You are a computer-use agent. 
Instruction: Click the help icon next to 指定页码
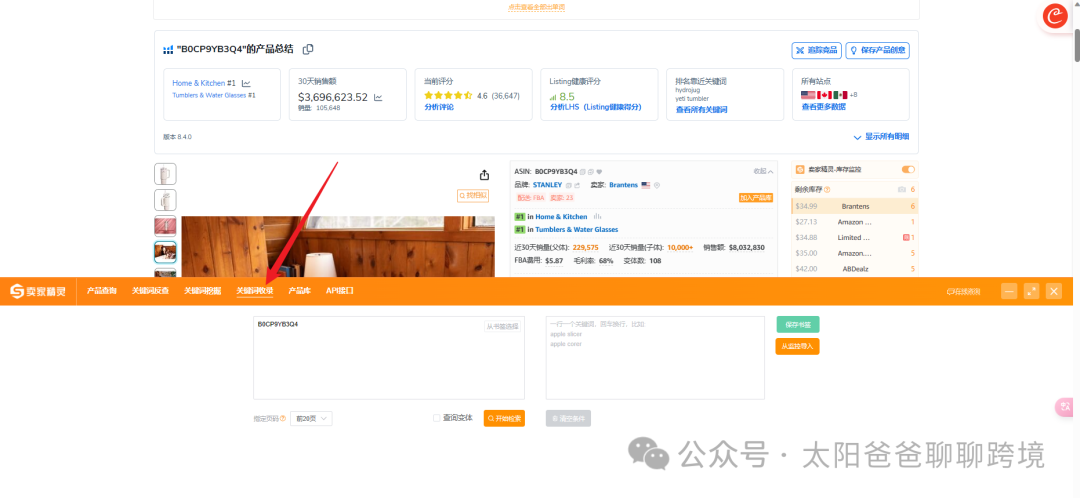(283, 418)
